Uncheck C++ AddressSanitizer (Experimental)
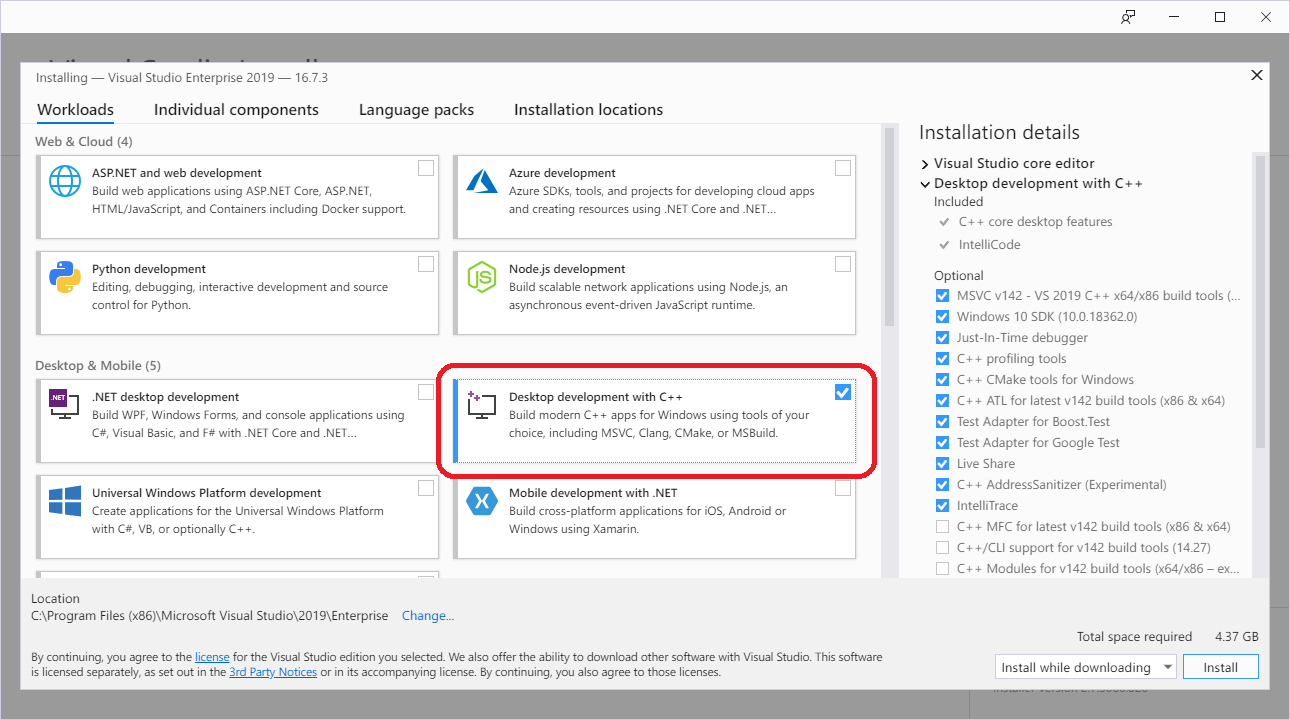1290x720 pixels. (942, 485)
